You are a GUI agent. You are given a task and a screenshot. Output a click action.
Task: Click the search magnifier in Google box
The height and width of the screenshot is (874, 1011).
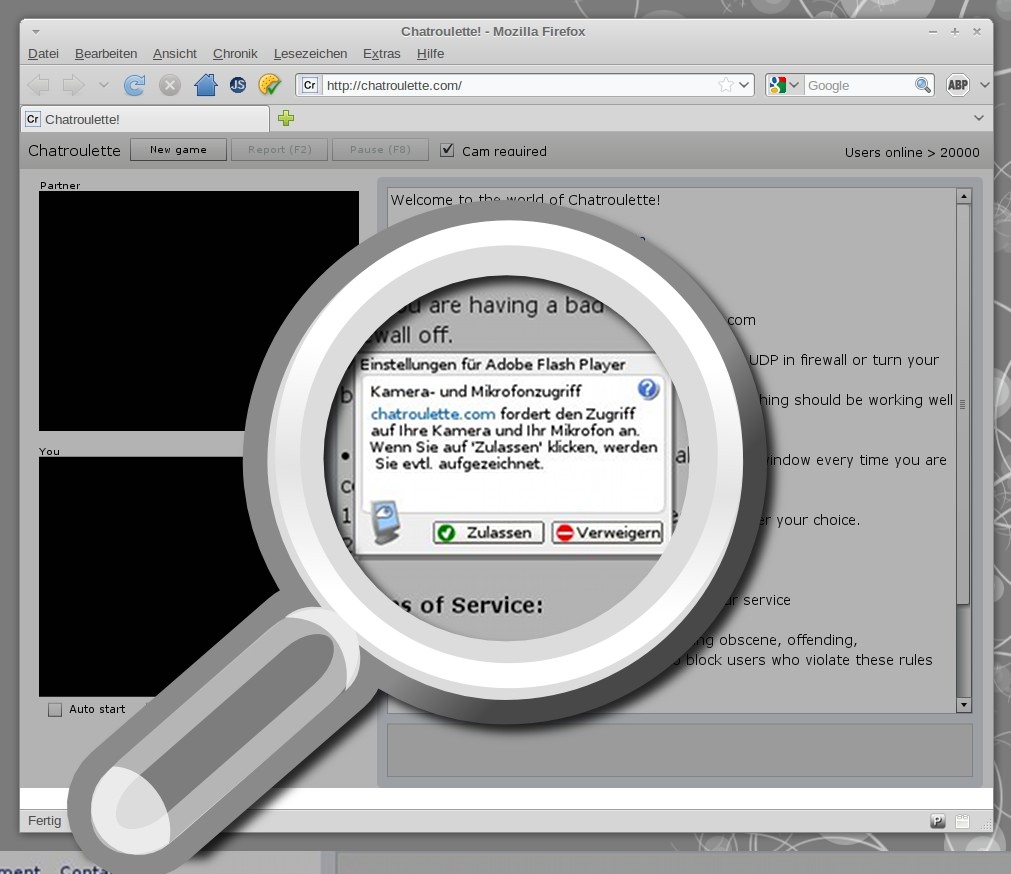point(923,85)
